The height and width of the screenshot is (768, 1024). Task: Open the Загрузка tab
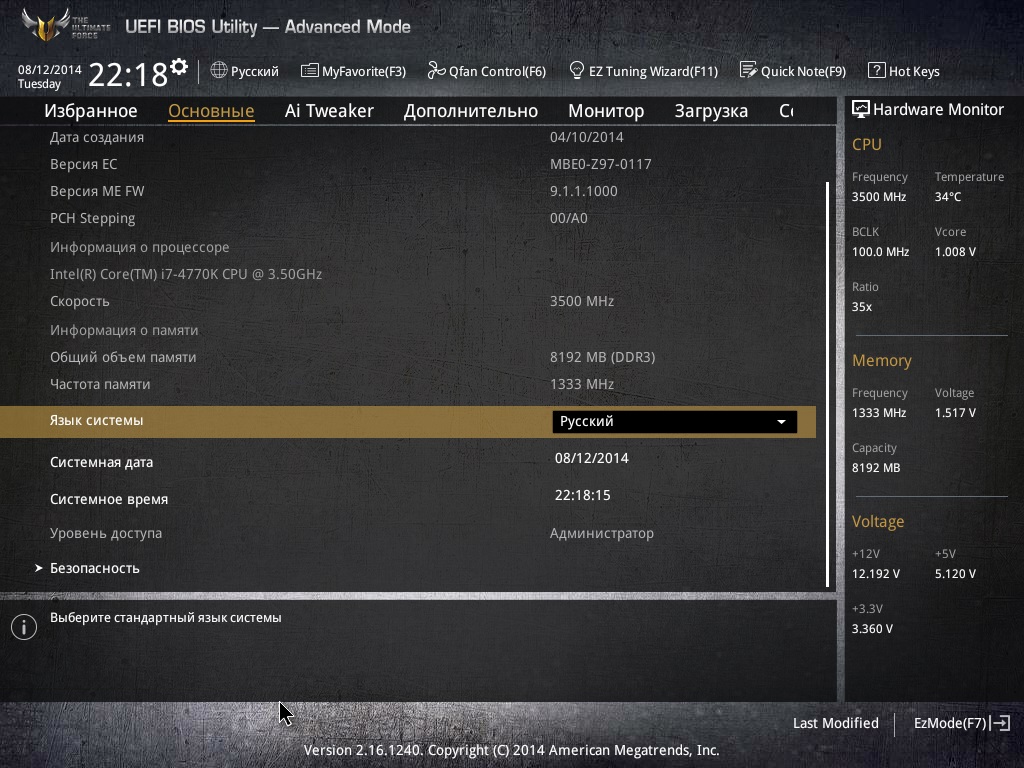point(711,111)
